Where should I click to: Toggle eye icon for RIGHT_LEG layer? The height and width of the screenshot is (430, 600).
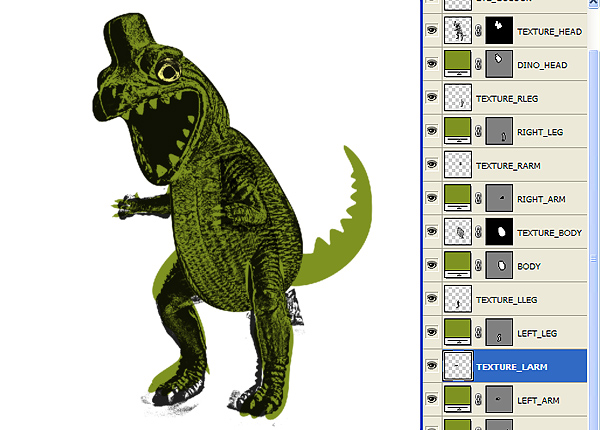point(432,131)
